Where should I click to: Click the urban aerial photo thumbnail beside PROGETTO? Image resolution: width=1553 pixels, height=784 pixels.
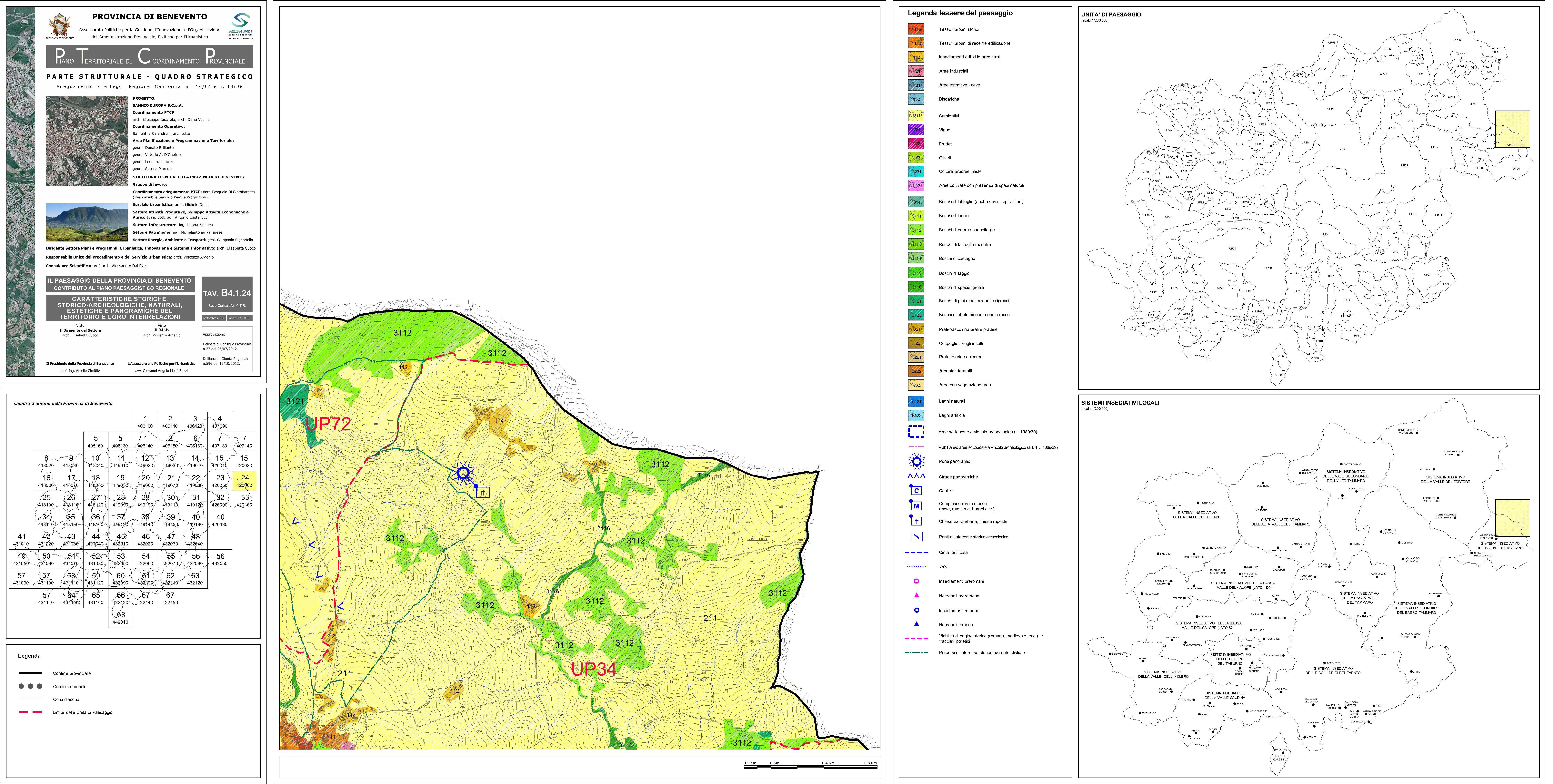pos(87,141)
